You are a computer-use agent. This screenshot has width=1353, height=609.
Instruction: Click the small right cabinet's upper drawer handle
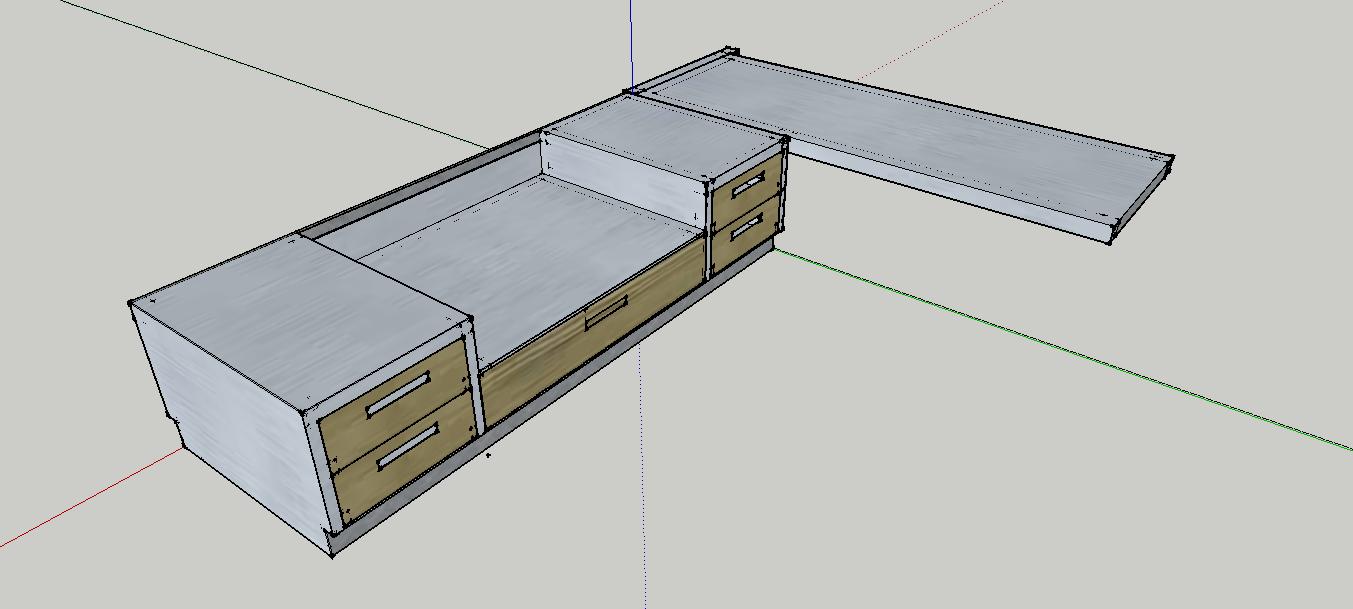(x=749, y=185)
